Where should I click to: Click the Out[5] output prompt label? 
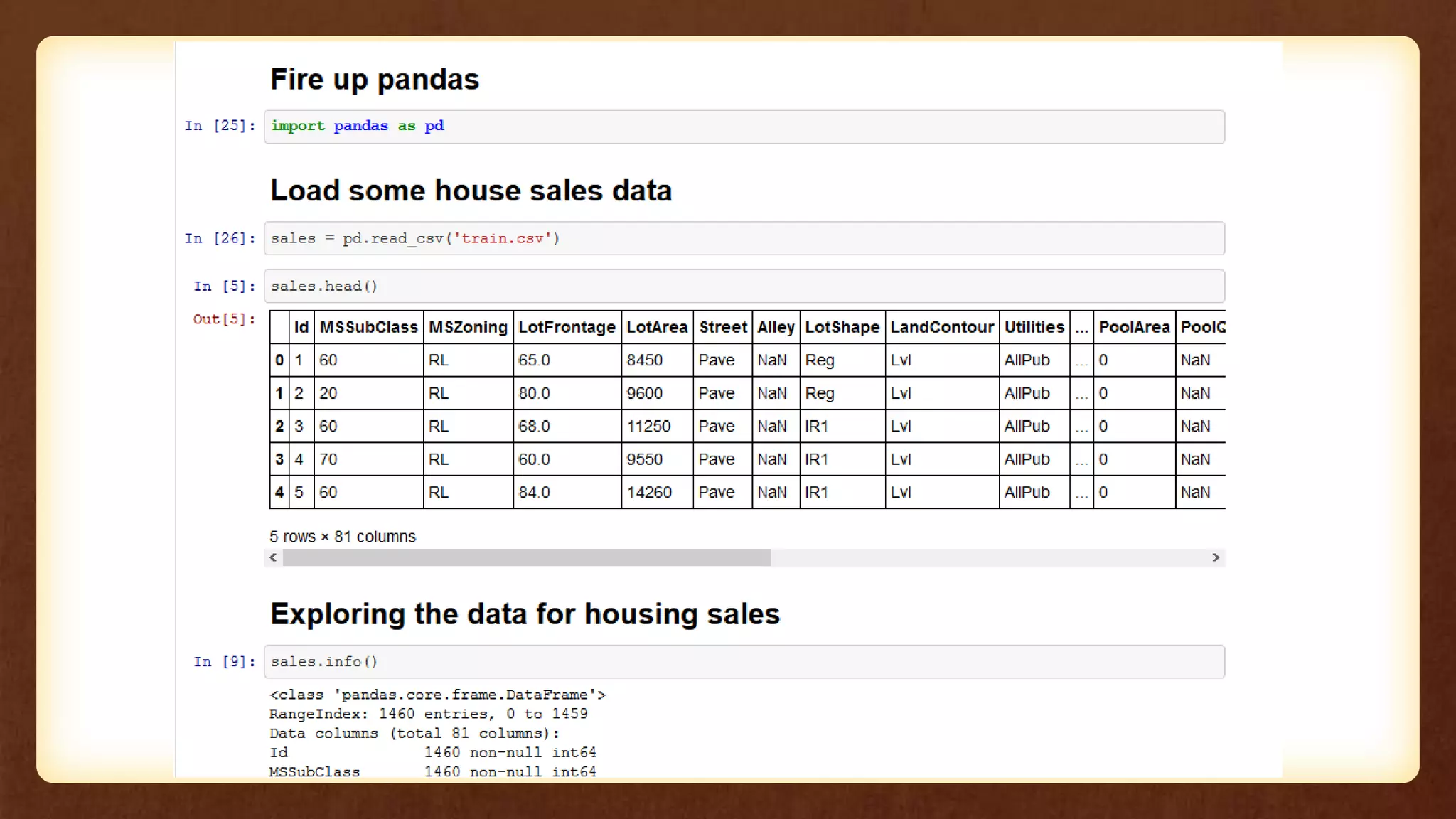point(224,319)
